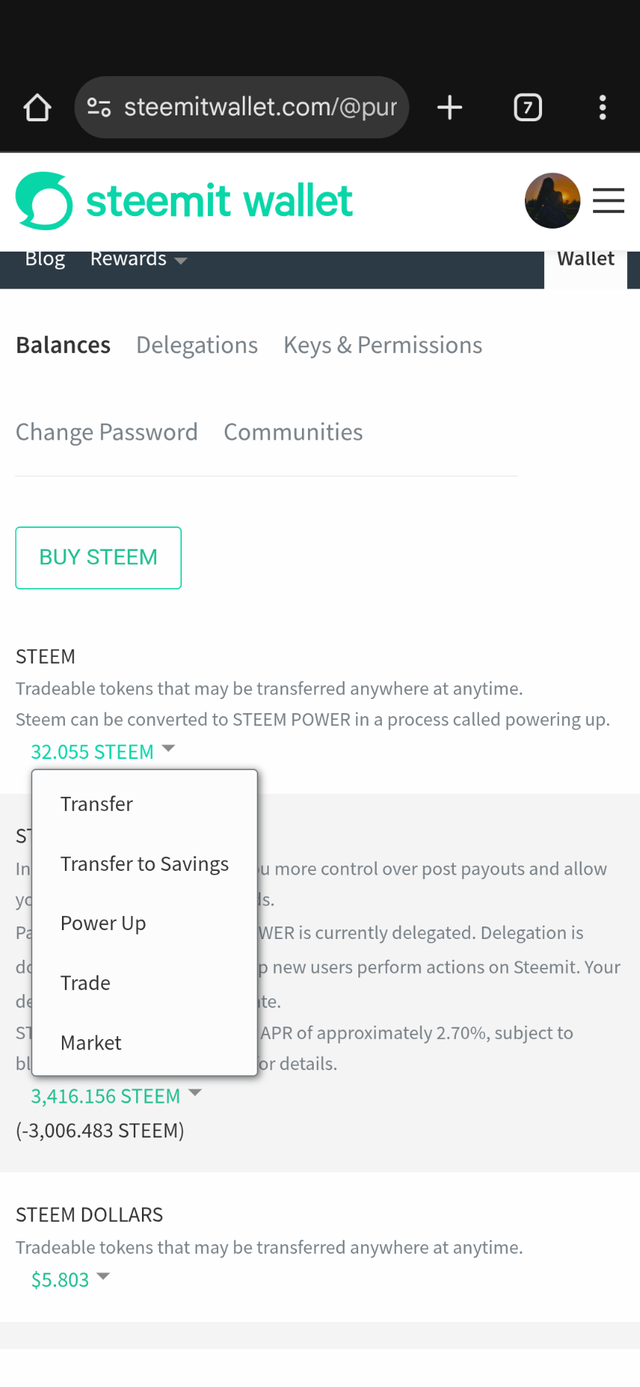Expand the $5.803 Steem Dollars dropdown
The image size is (640, 1387).
point(70,1280)
